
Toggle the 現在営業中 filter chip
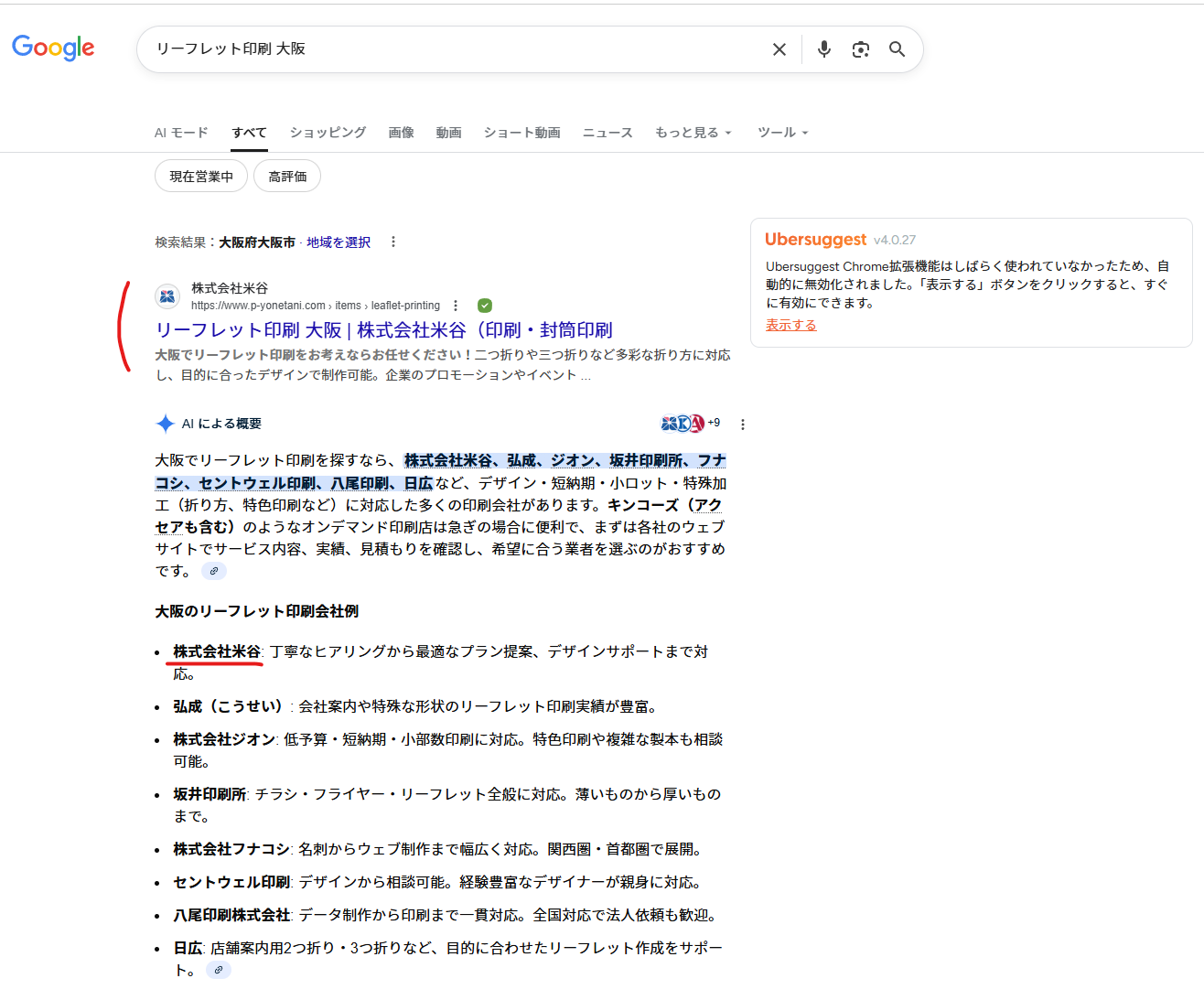(x=201, y=177)
